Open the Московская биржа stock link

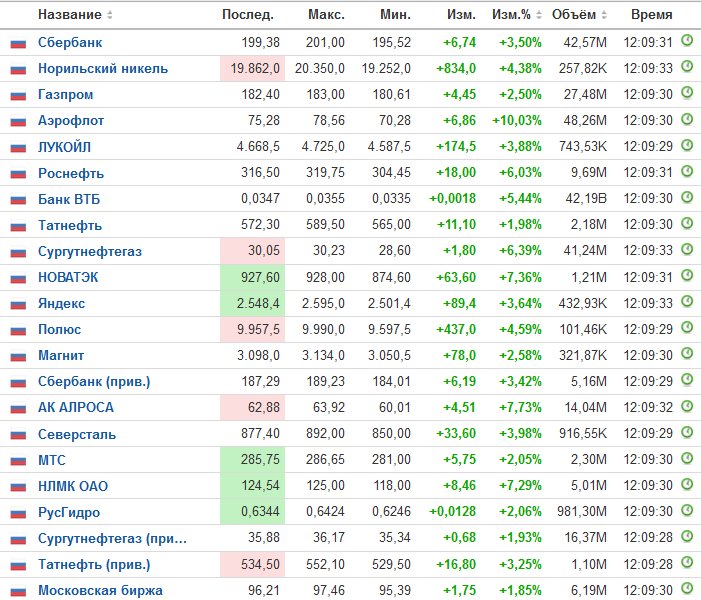coord(100,590)
